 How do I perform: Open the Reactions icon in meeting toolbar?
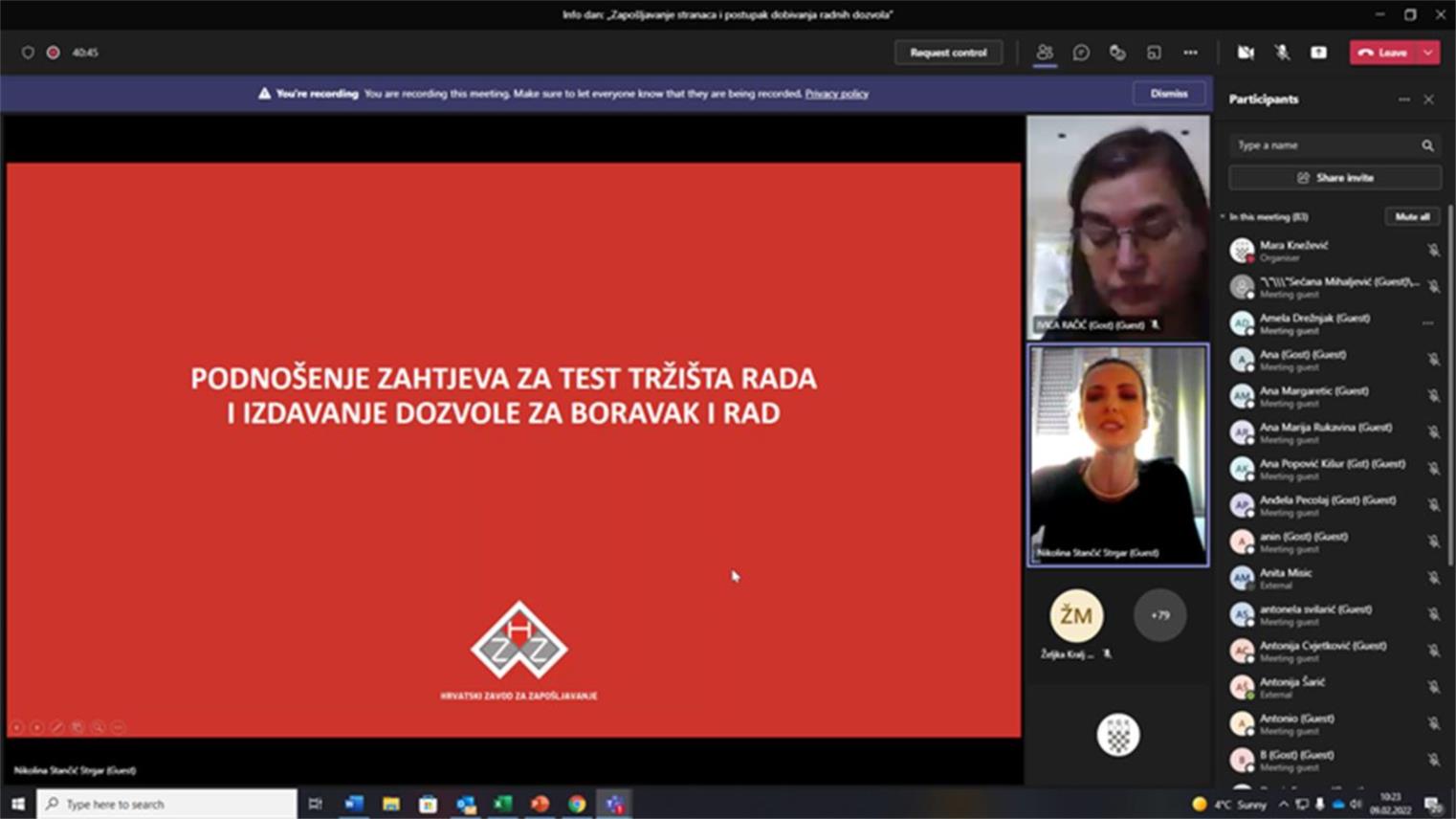1117,53
